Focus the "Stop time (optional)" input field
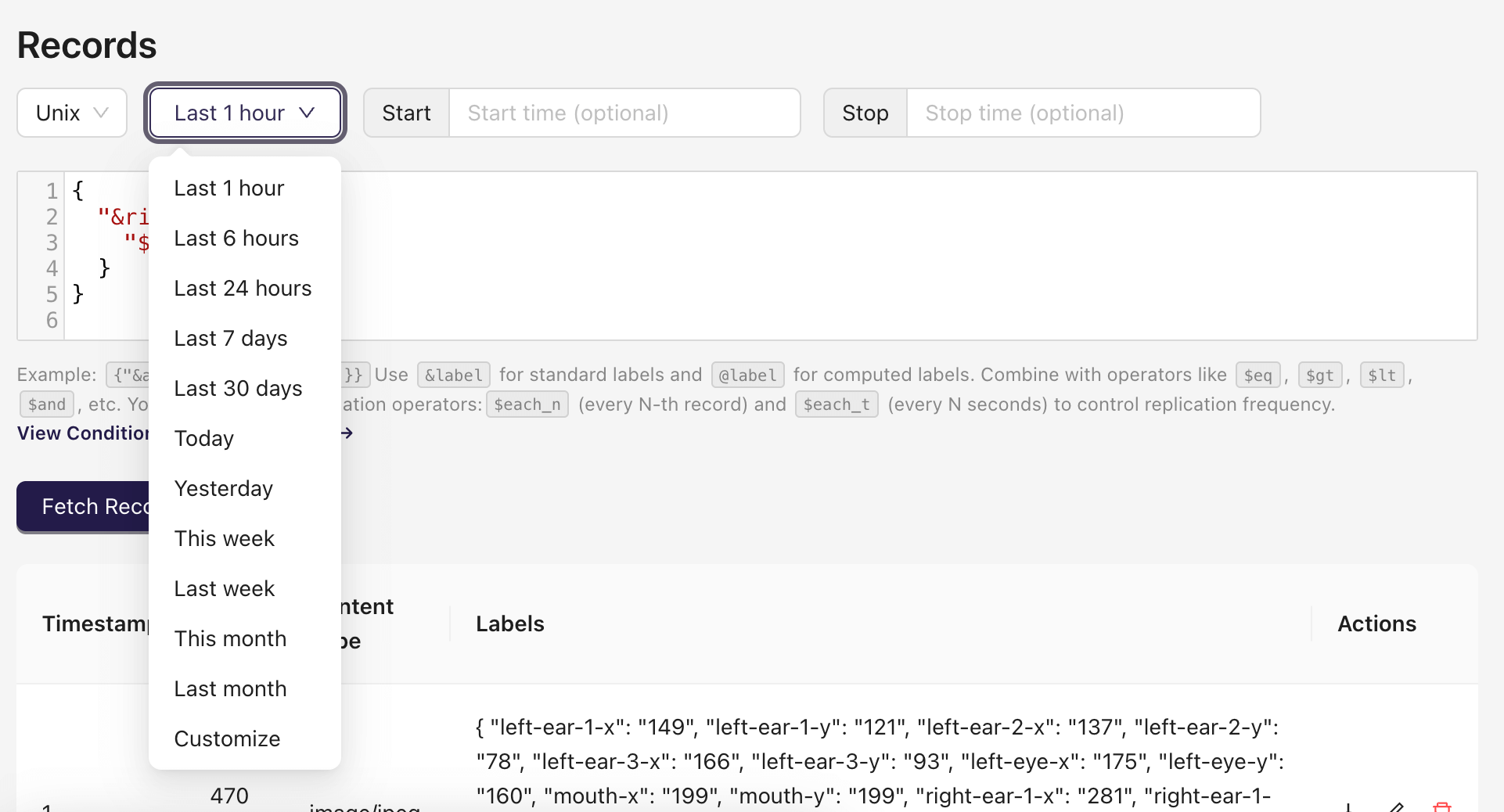This screenshot has width=1504, height=812. (1083, 113)
